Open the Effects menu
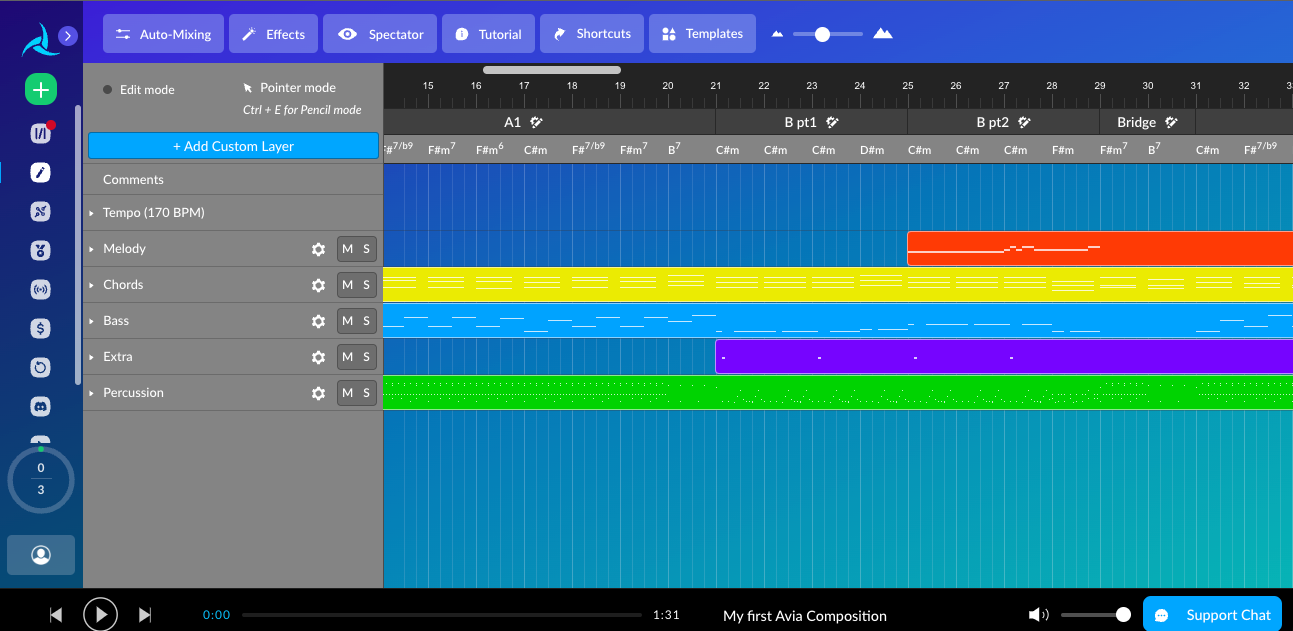The image size is (1293, 631). pos(273,34)
